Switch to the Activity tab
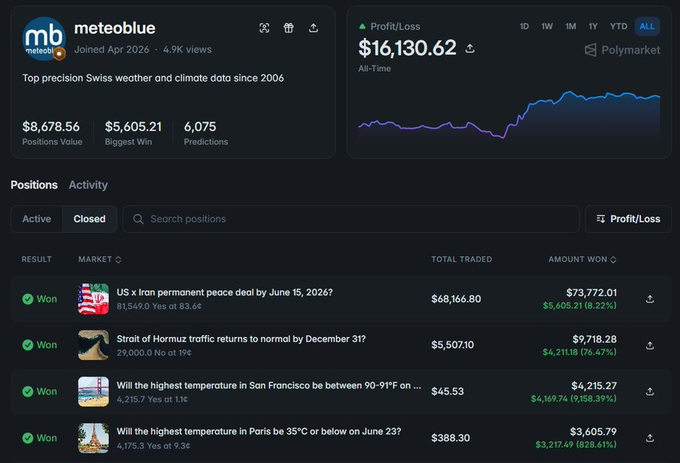This screenshot has width=680, height=463. 88,185
